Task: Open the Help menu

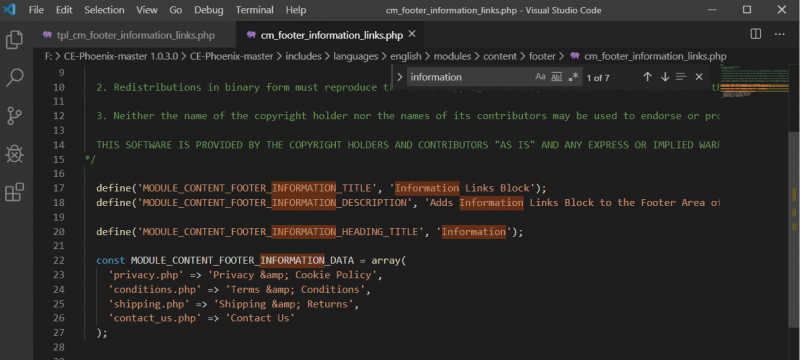Action: (x=296, y=10)
